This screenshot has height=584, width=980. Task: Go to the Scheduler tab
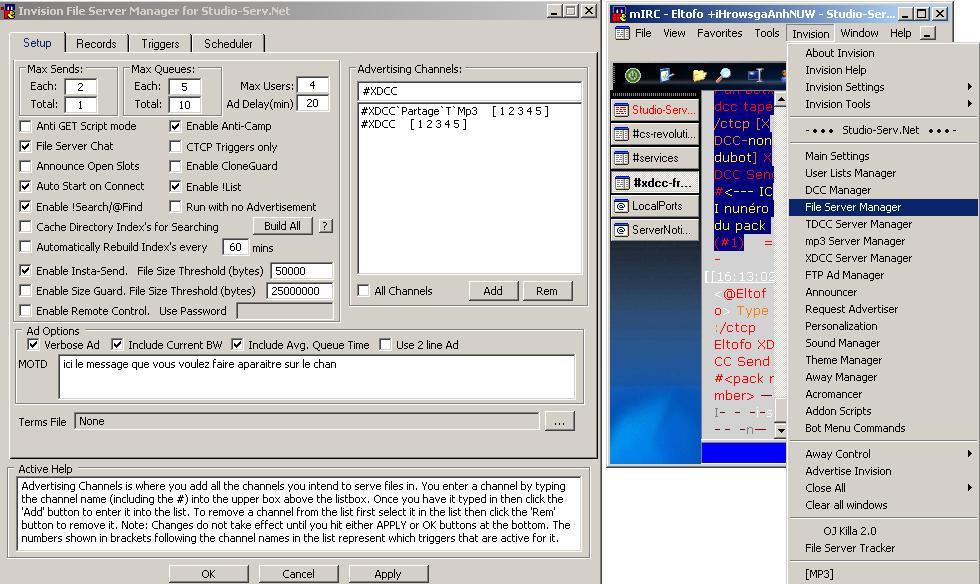(x=228, y=44)
